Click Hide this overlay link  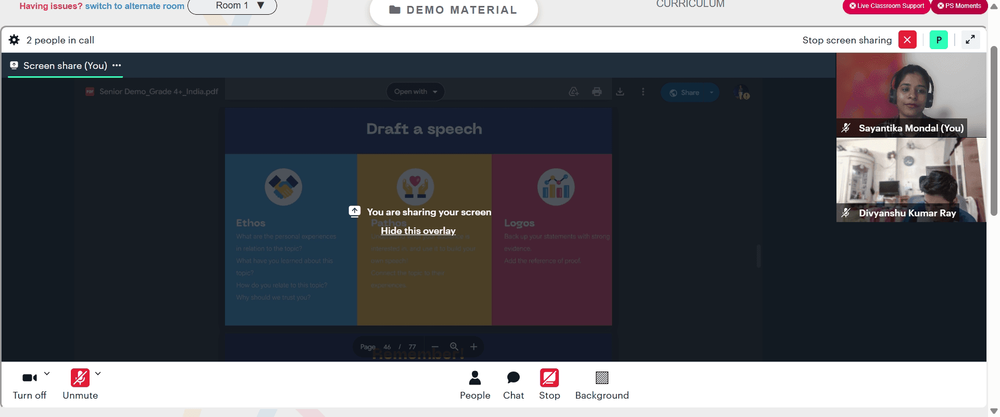(x=418, y=231)
